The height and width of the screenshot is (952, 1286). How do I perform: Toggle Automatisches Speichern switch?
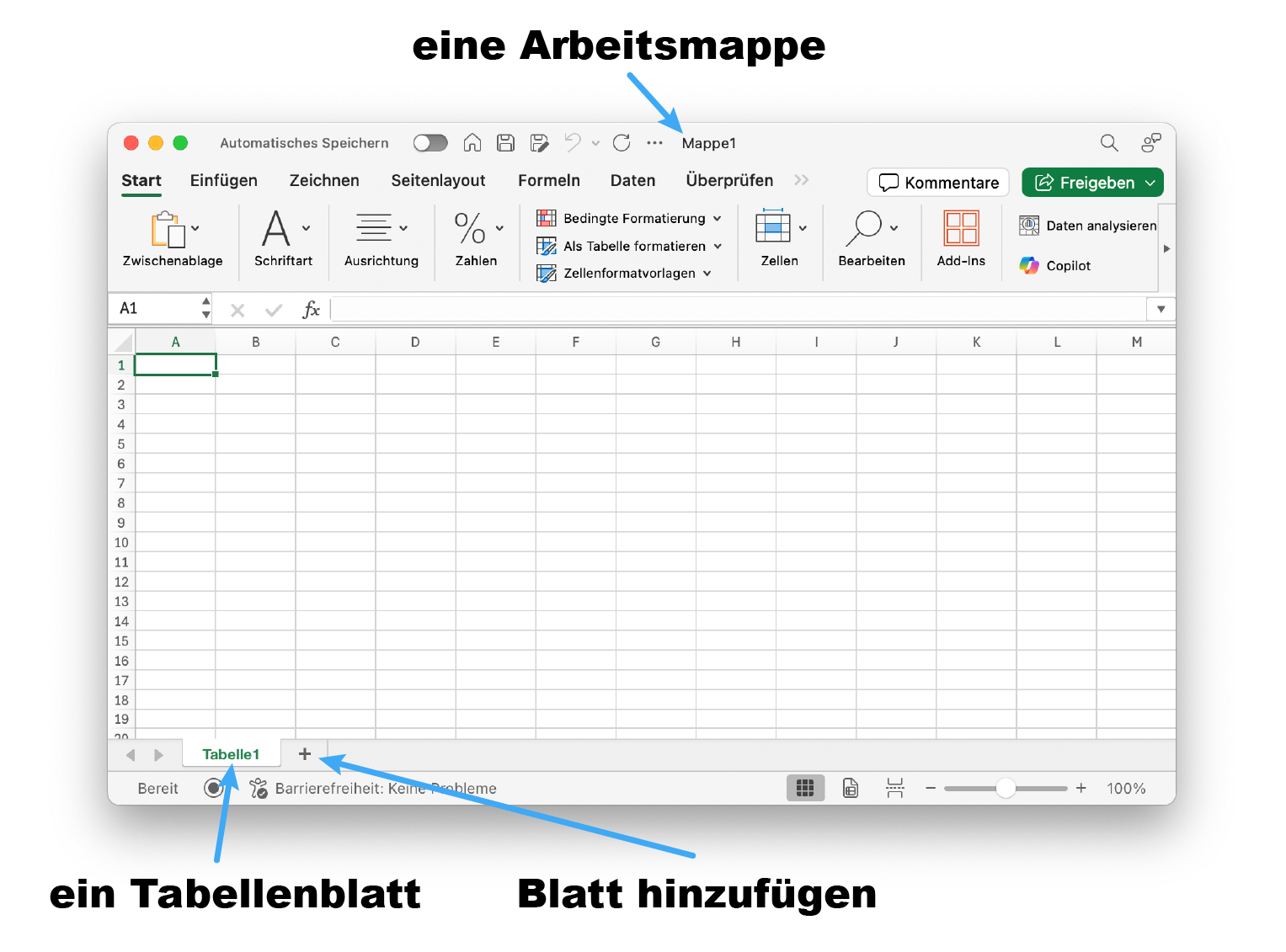tap(430, 143)
